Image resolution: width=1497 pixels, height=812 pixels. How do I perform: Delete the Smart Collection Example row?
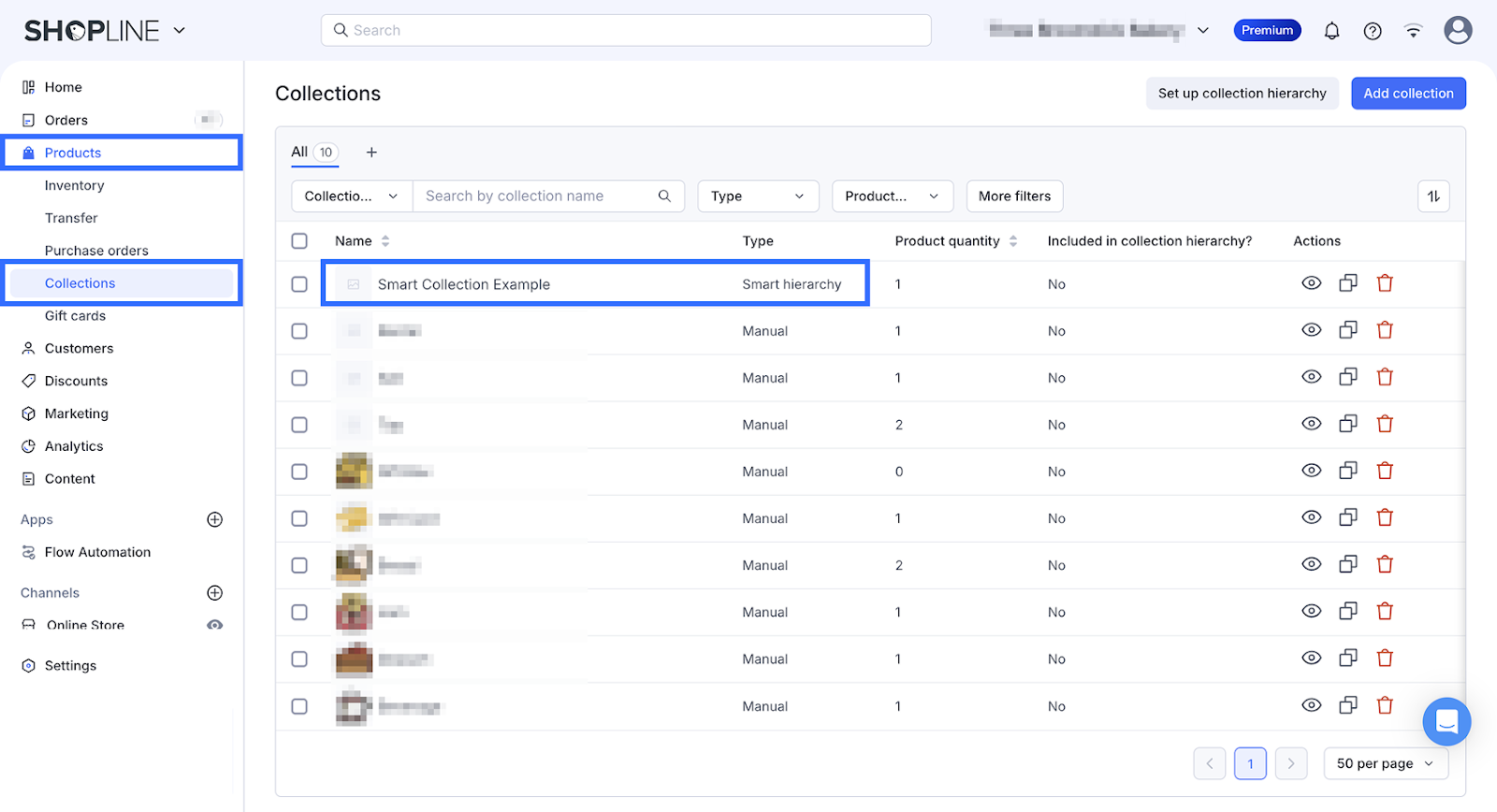pos(1385,283)
